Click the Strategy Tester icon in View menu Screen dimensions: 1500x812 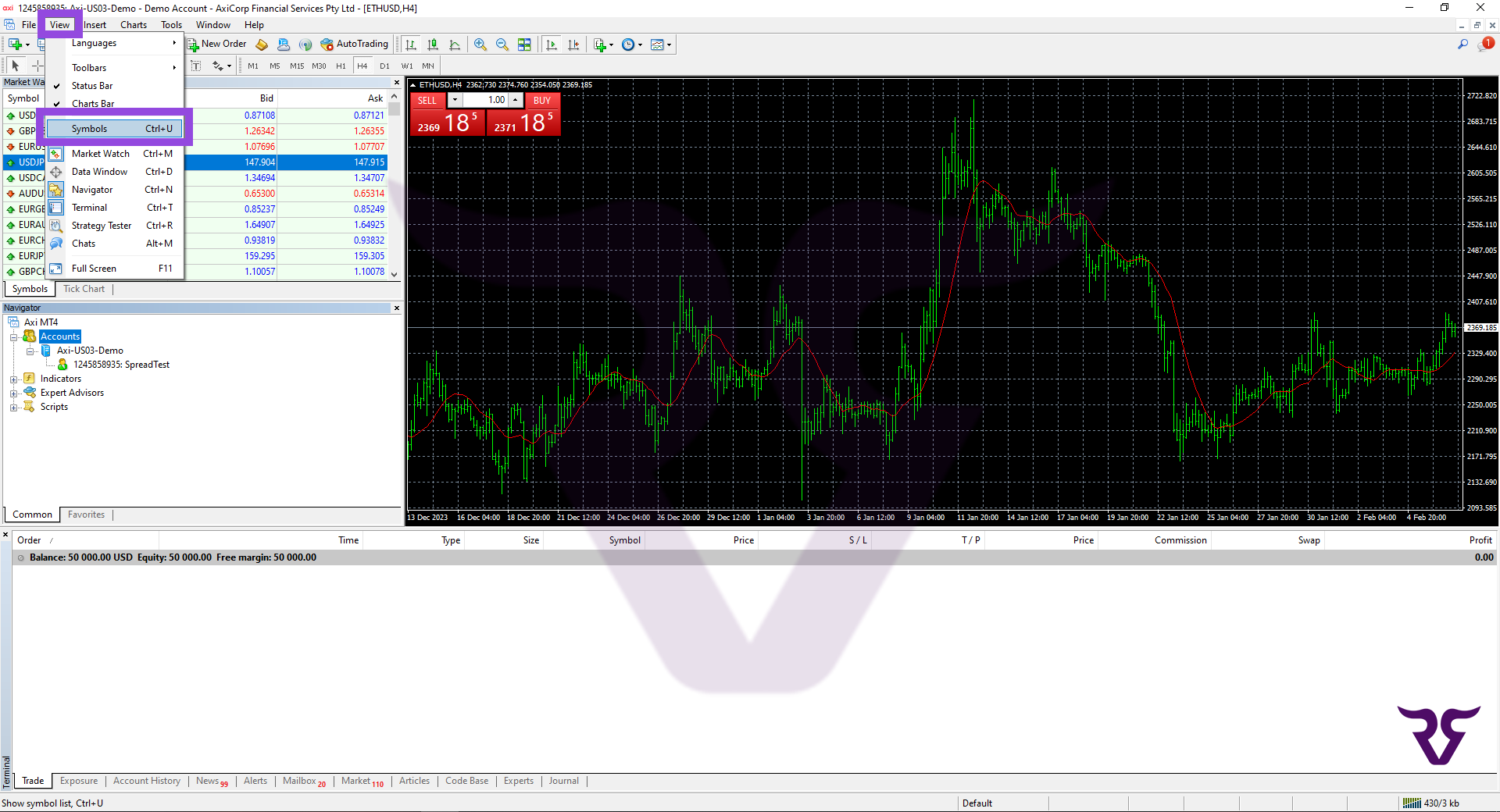tap(56, 226)
